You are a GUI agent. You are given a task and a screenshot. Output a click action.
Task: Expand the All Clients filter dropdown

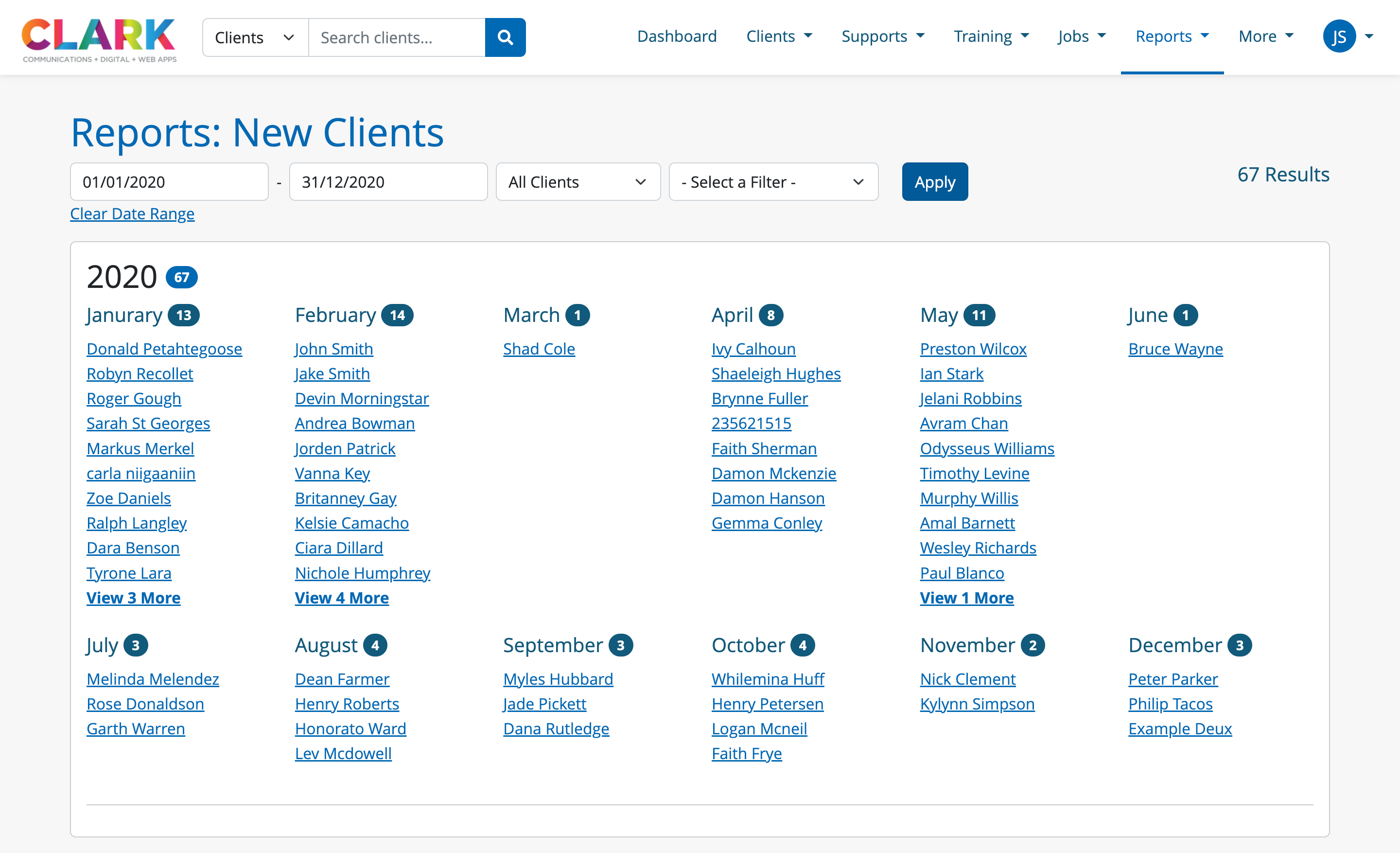(x=577, y=182)
